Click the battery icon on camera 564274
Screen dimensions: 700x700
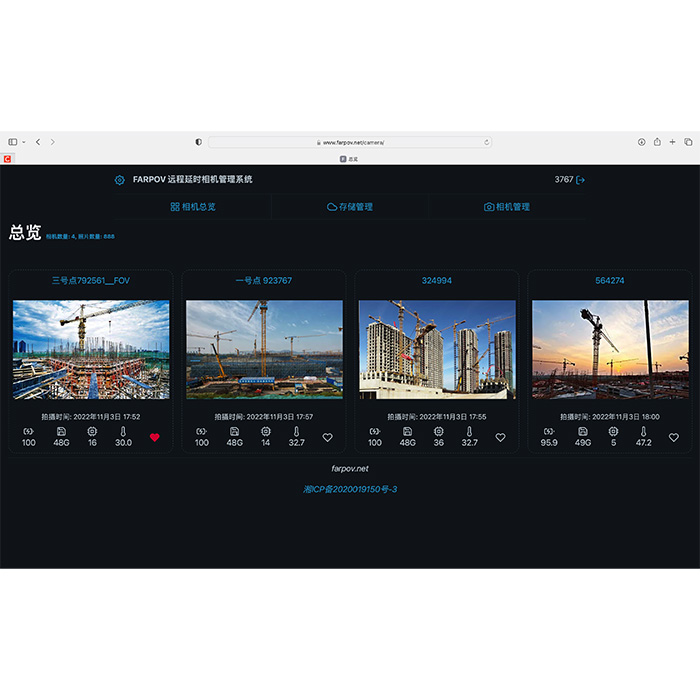[547, 431]
